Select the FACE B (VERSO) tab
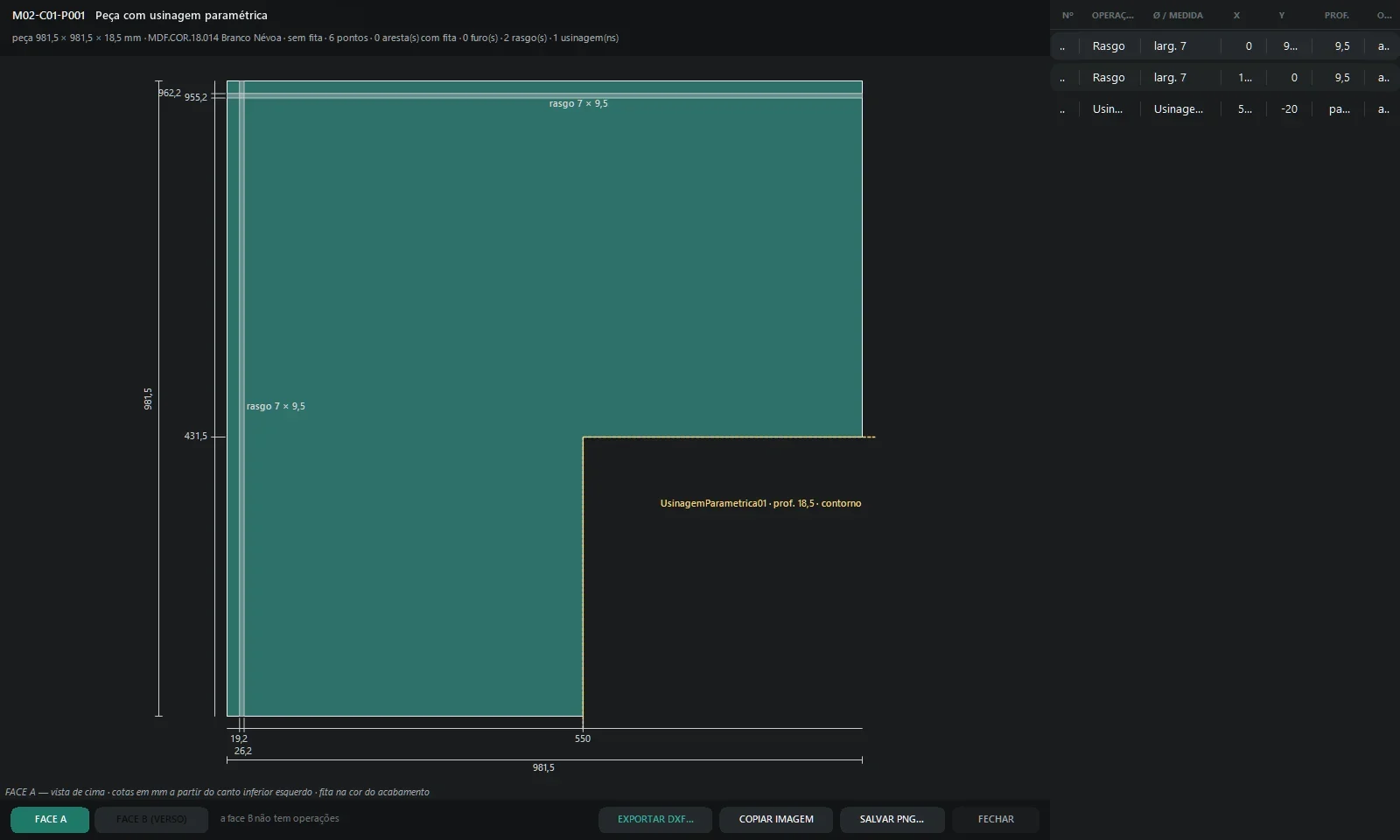Image resolution: width=1400 pixels, height=840 pixels. coord(151,820)
